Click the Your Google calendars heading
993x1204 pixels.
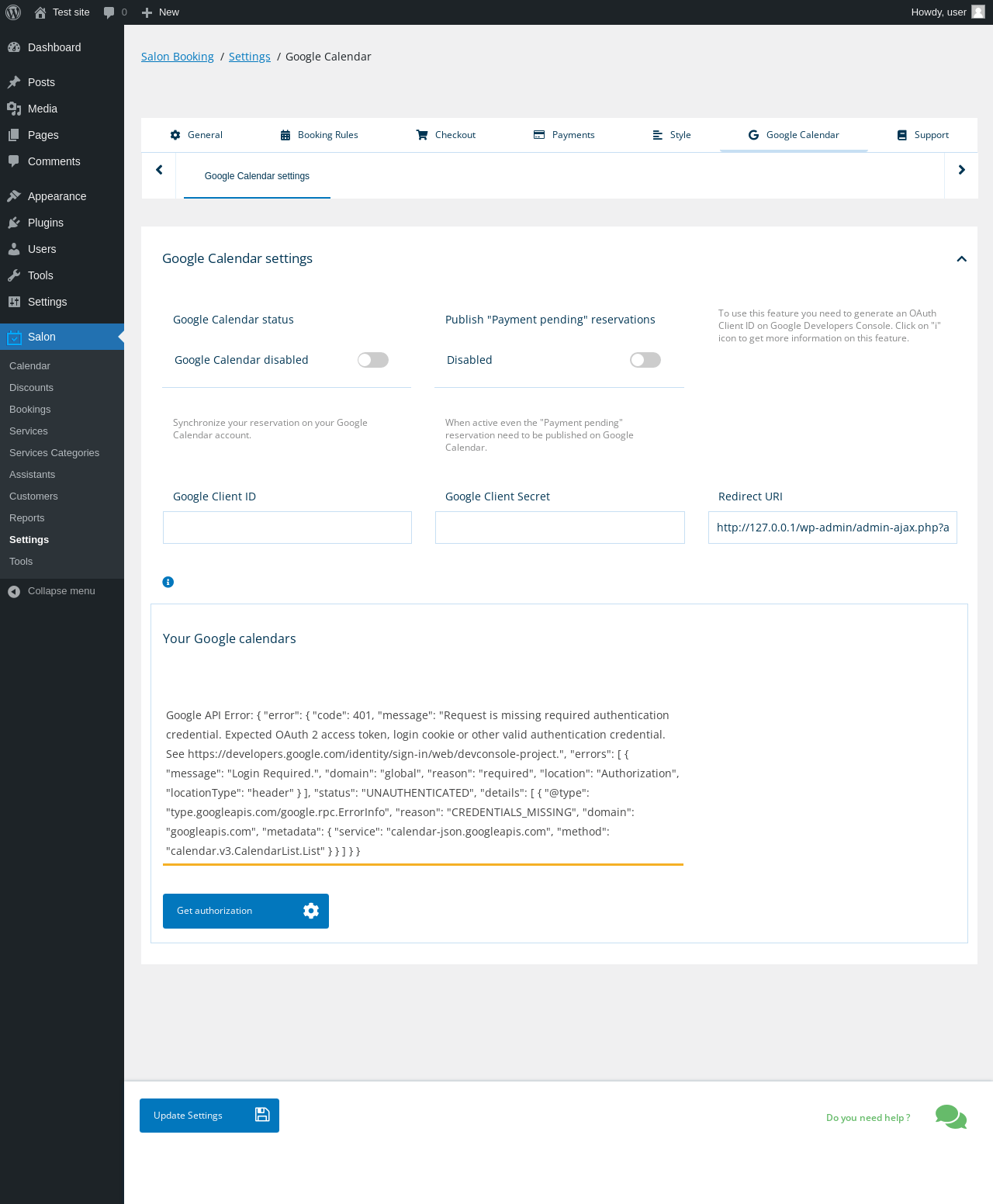tap(230, 638)
